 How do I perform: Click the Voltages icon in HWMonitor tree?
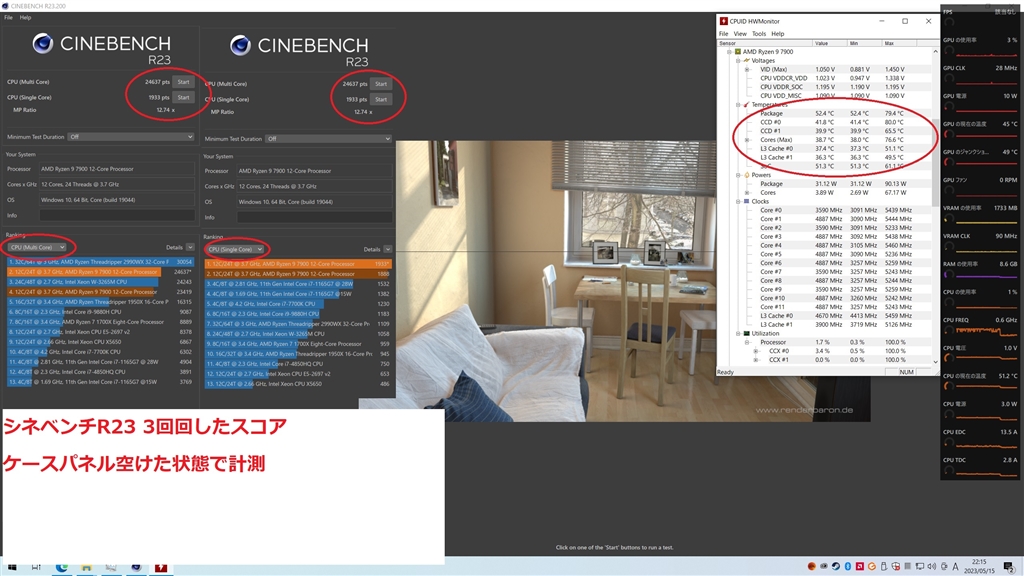[x=746, y=60]
